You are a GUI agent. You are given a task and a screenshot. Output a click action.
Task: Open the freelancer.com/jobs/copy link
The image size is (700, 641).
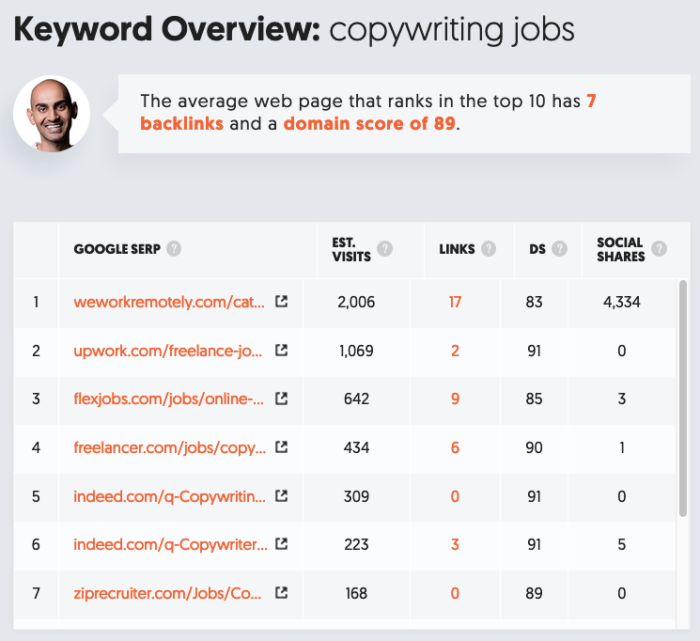point(169,447)
